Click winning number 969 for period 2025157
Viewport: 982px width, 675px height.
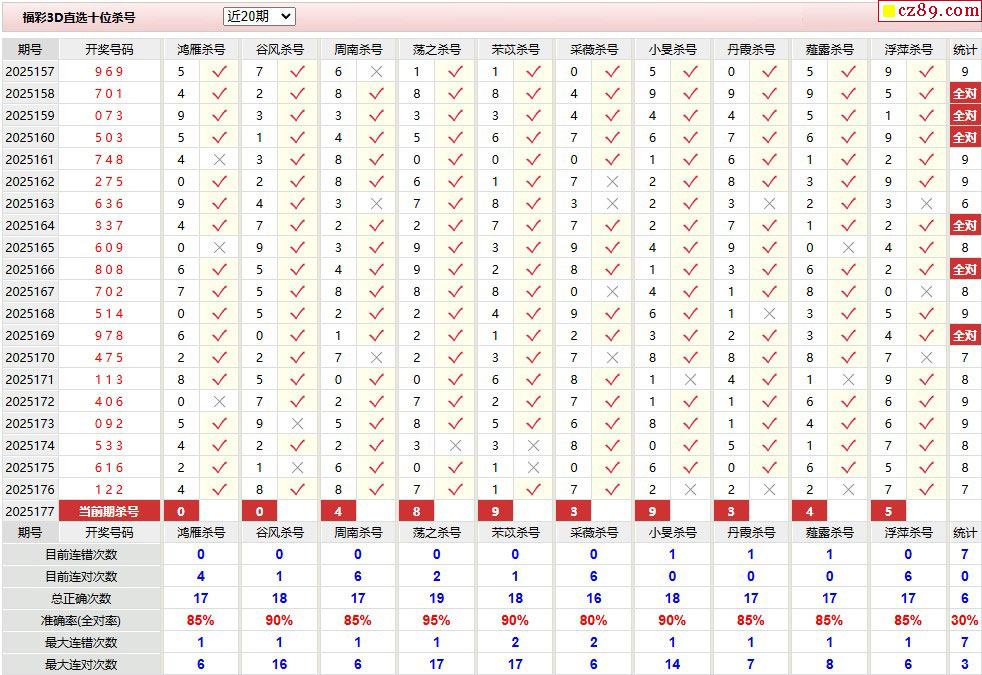[109, 72]
